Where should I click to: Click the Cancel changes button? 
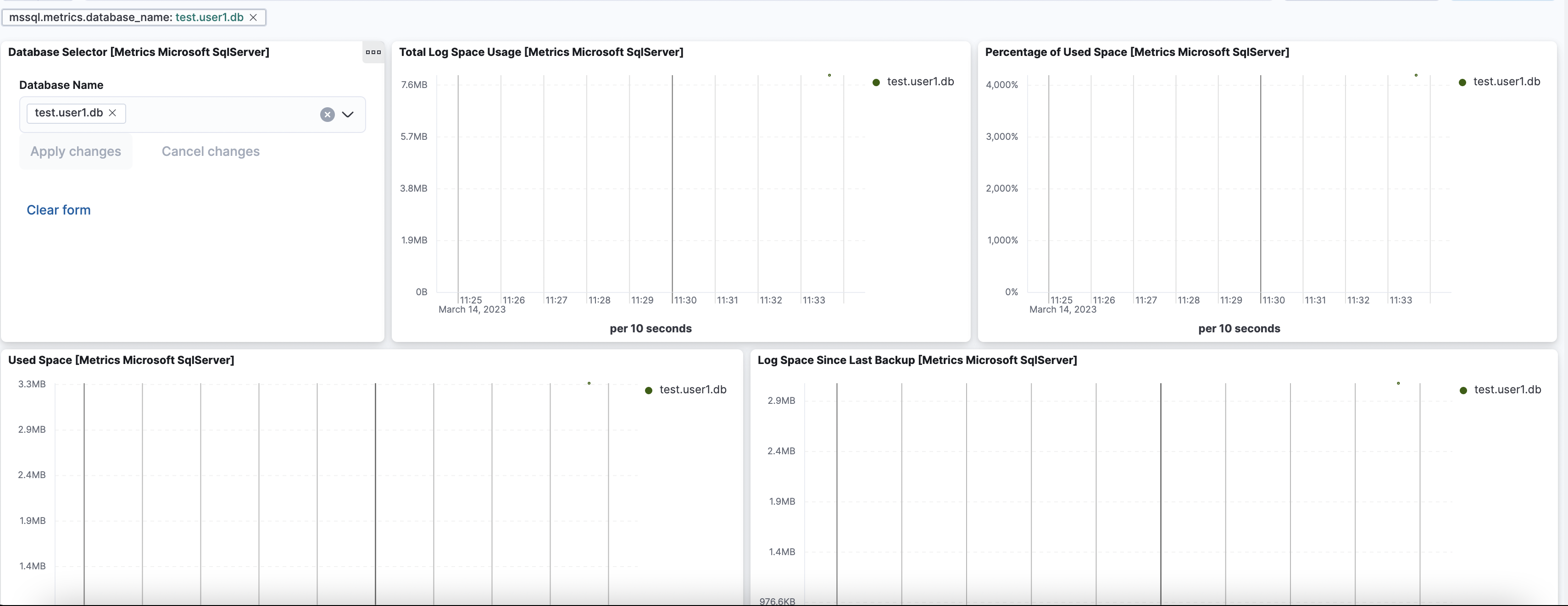[211, 151]
